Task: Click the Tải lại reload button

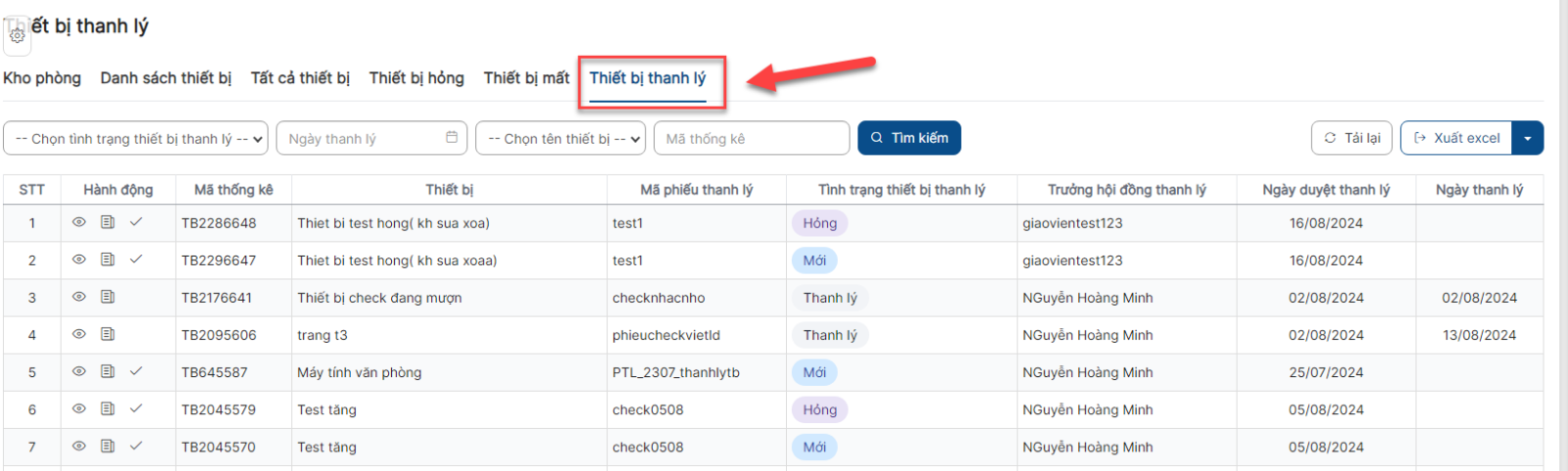Action: pos(1352,138)
